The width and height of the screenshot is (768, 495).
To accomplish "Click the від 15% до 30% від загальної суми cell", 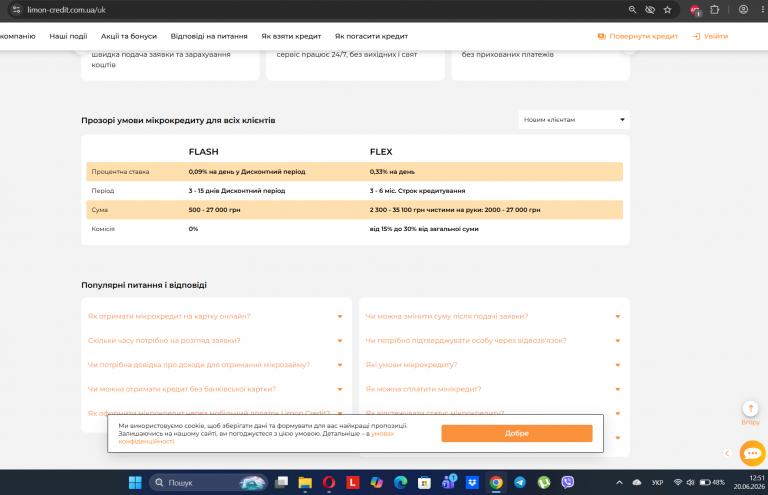I will [x=424, y=229].
